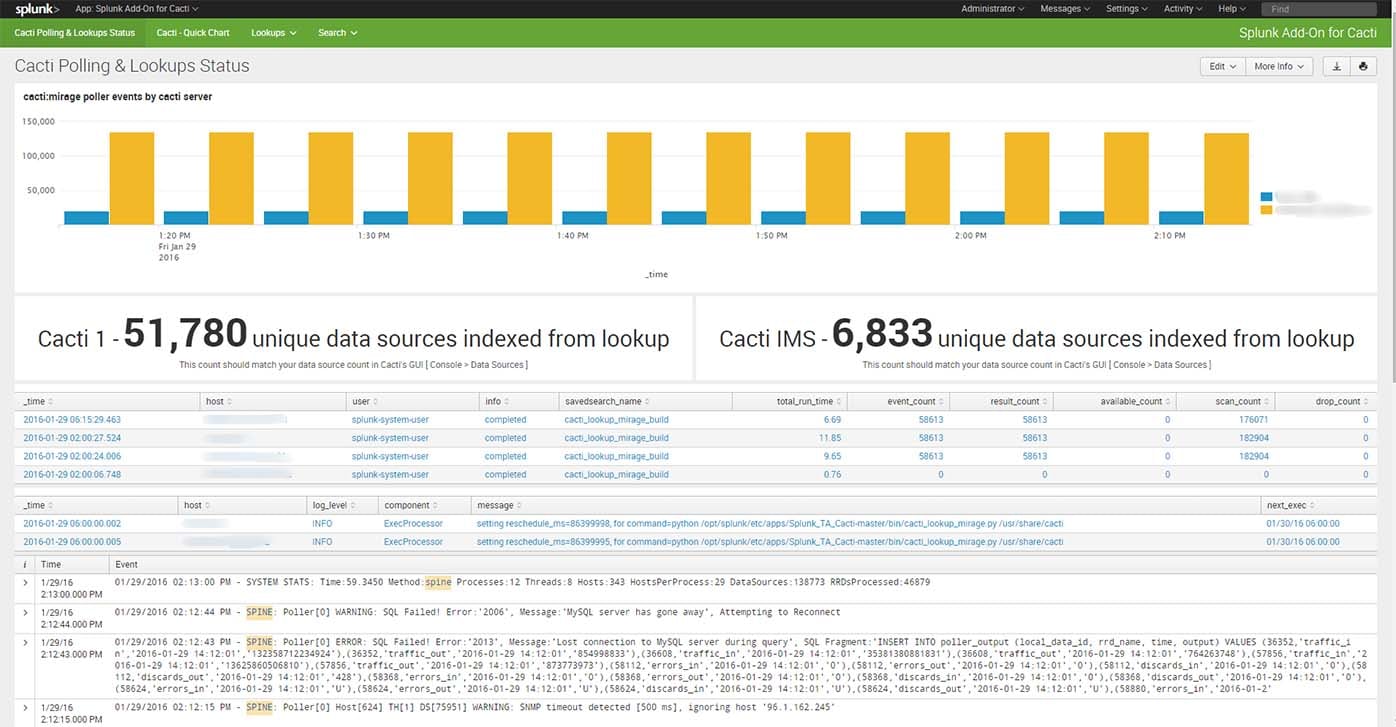This screenshot has width=1396, height=727.
Task: Sort by the component column
Action: point(411,505)
